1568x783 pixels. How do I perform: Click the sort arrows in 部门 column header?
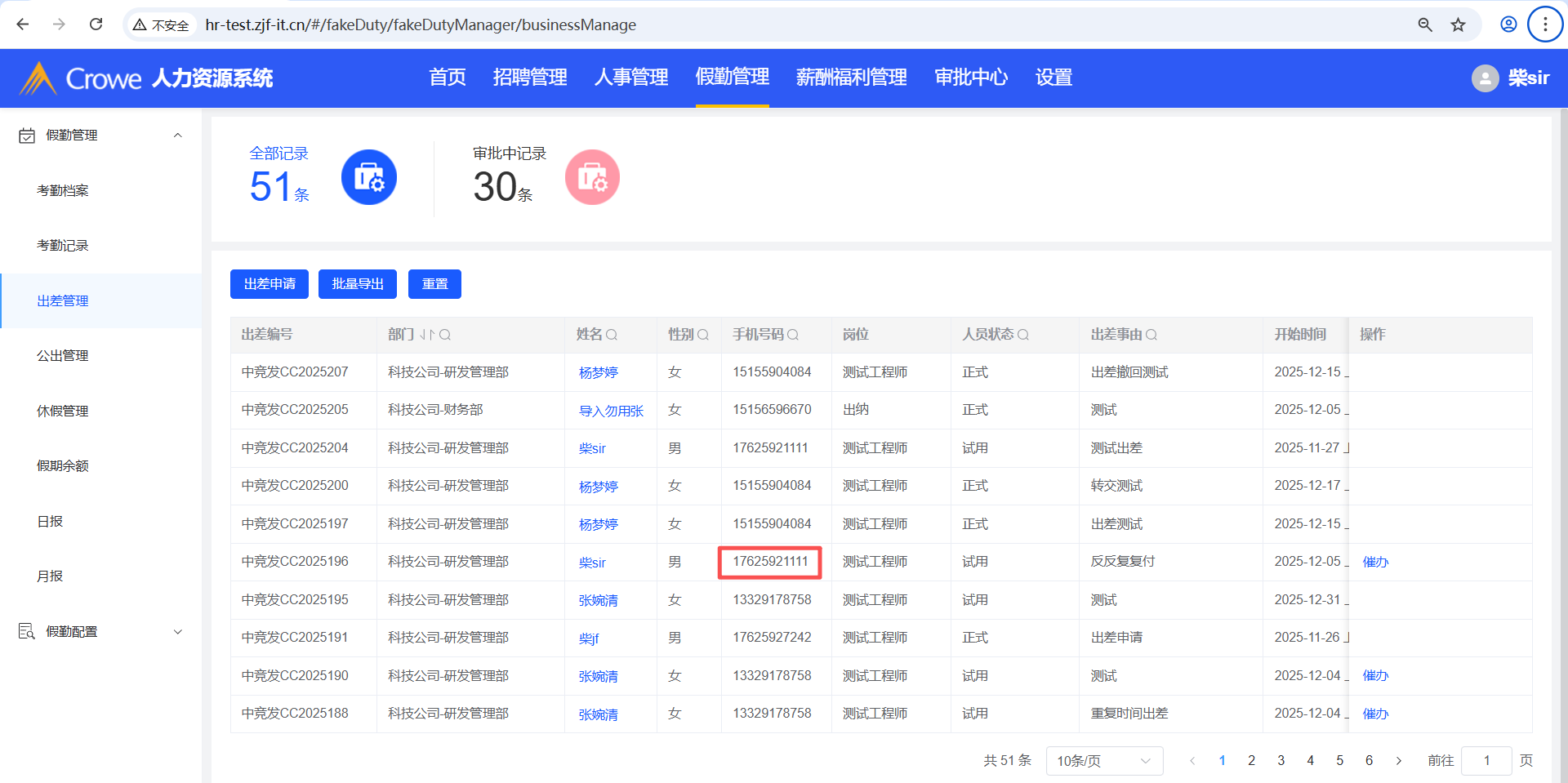pos(427,335)
